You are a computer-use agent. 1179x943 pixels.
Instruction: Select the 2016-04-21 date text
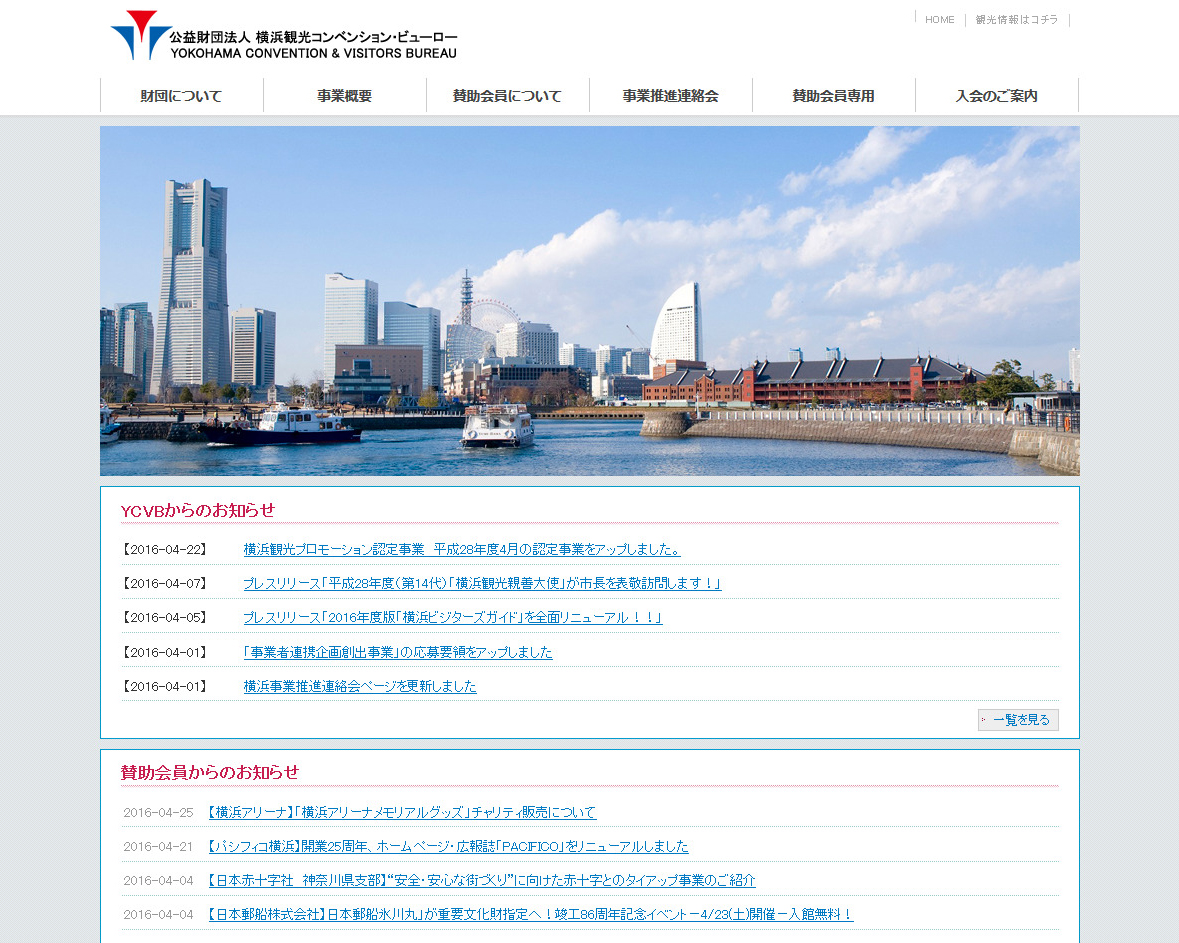[x=159, y=846]
